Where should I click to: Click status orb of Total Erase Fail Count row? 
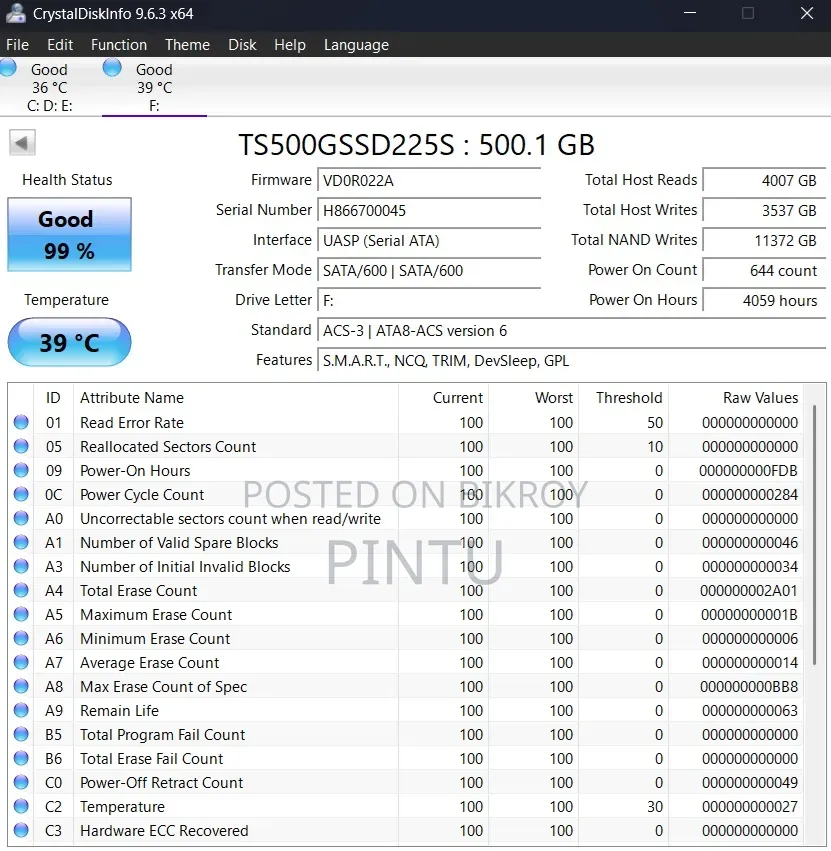21,758
